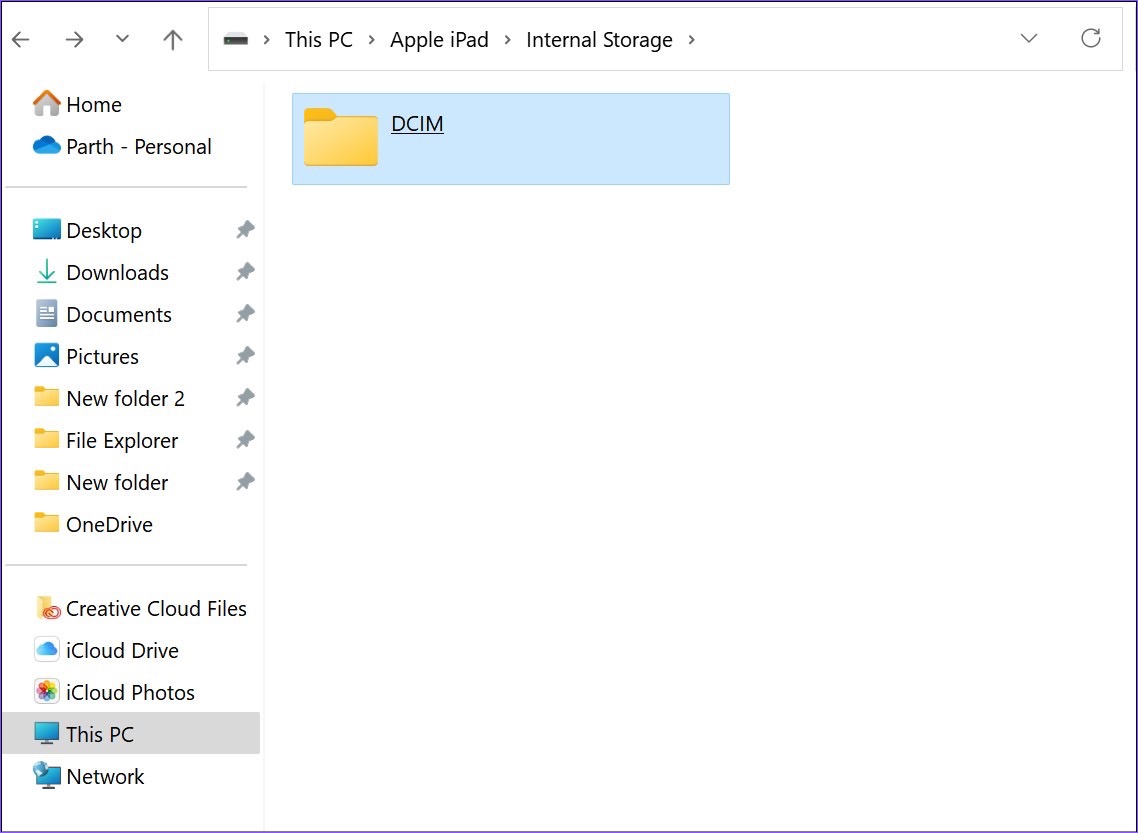This screenshot has height=833, width=1138.
Task: Click the Desktop icon
Action: click(x=46, y=229)
